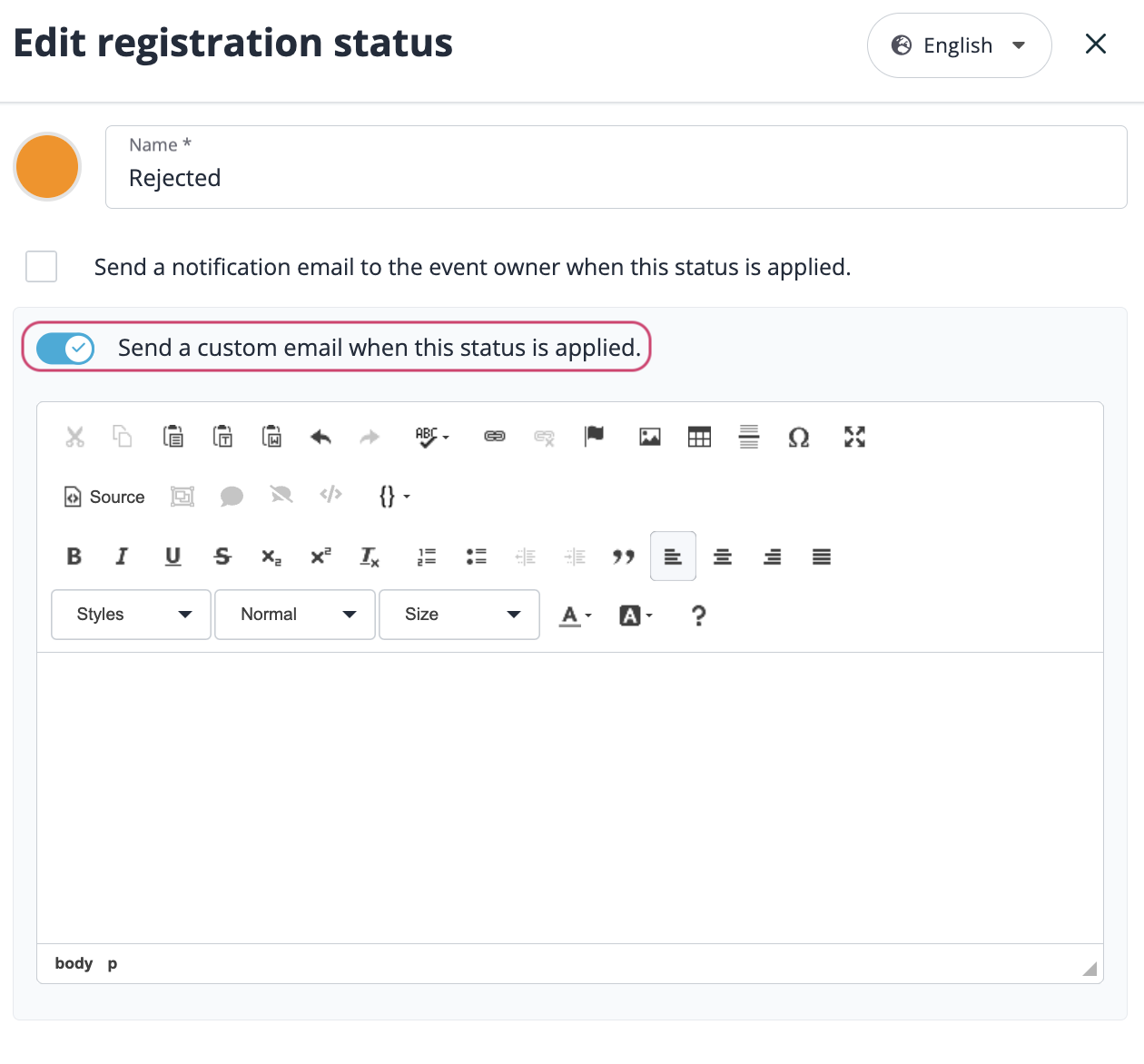Disable sending a custom email for this status

[x=64, y=348]
